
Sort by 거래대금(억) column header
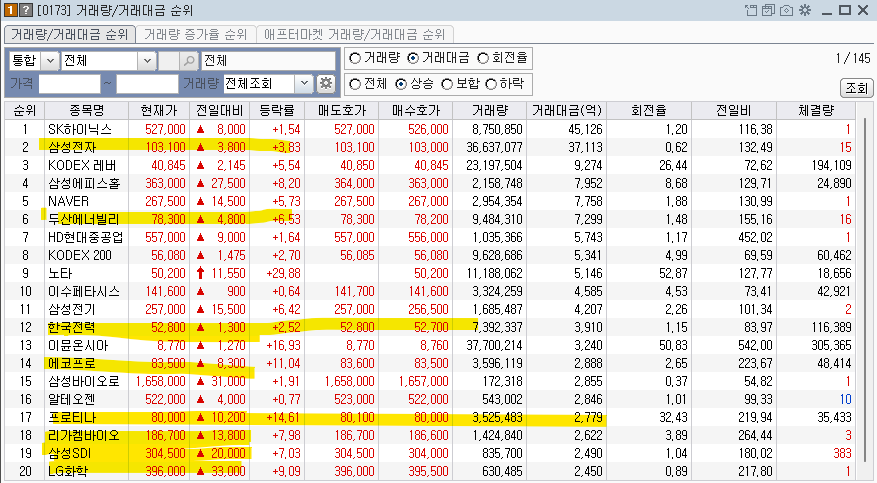click(x=567, y=111)
